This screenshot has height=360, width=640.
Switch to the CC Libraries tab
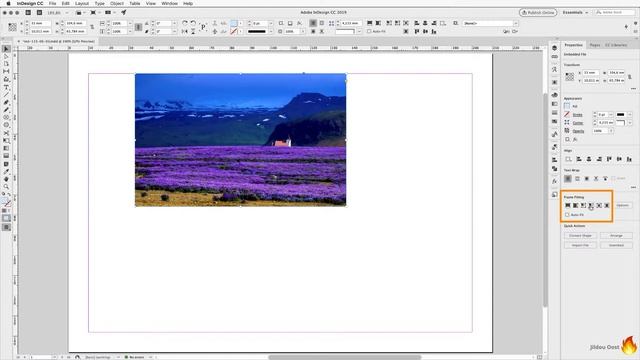[x=616, y=45]
